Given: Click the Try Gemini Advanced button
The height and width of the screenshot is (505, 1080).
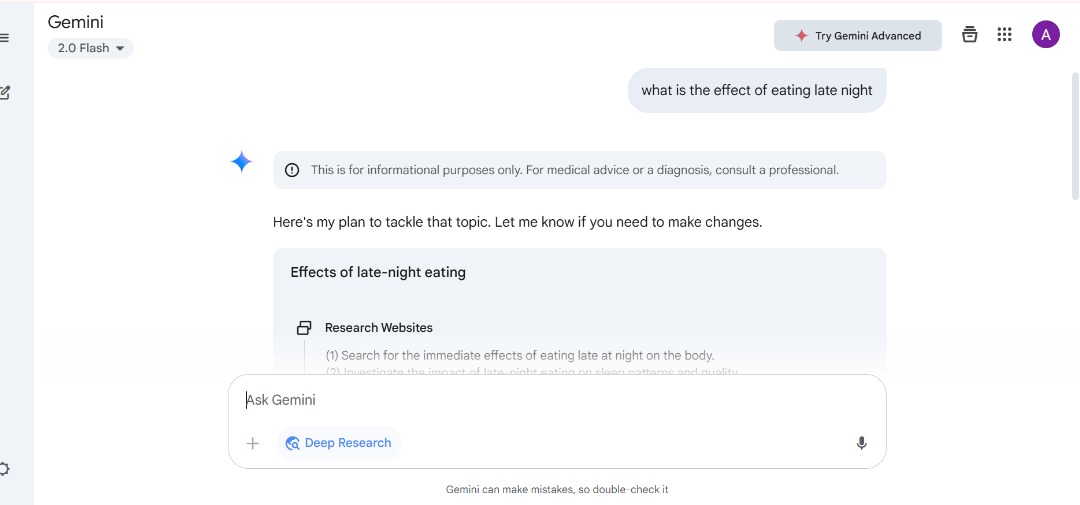Looking at the screenshot, I should pos(858,36).
